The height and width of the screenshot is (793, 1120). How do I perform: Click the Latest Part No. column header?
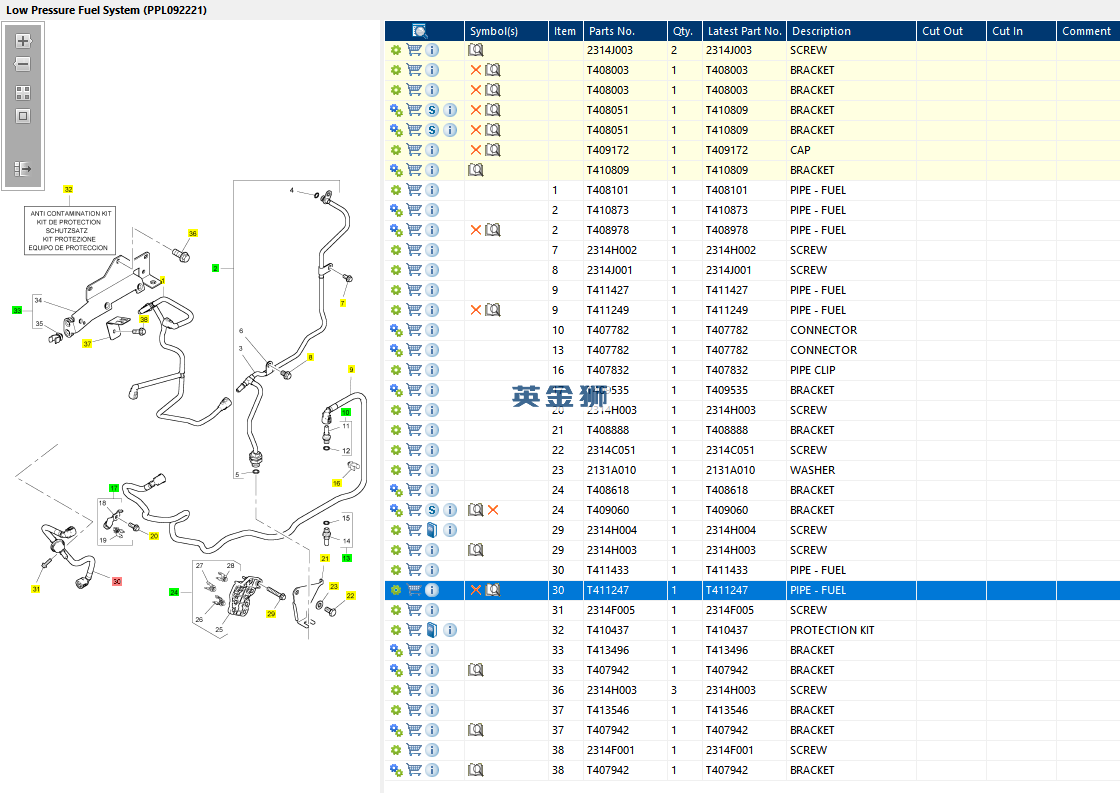pyautogui.click(x=743, y=31)
